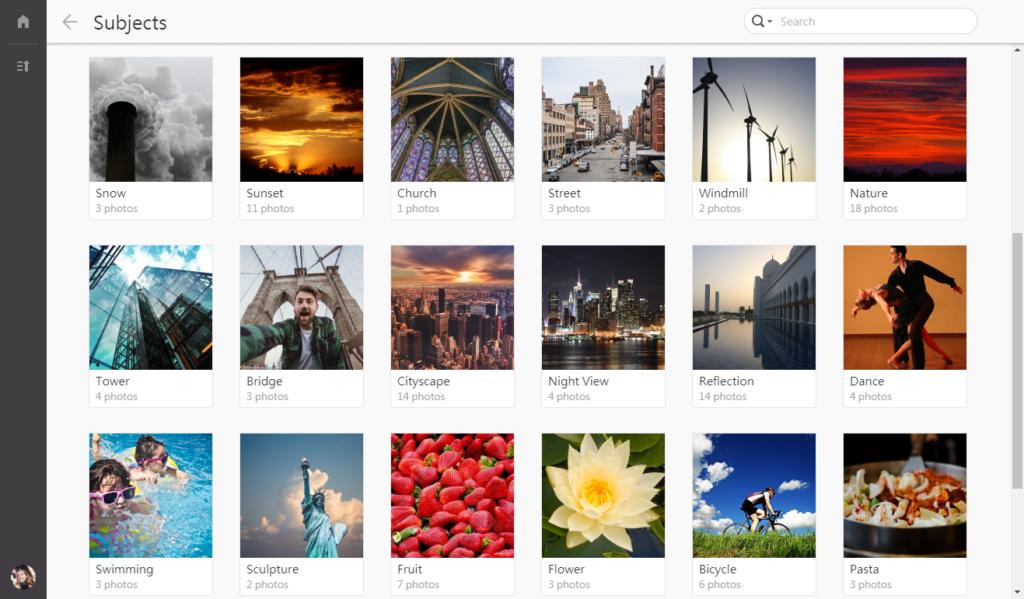Click the "Swimming" album label text
The height and width of the screenshot is (599, 1024).
click(x=124, y=570)
